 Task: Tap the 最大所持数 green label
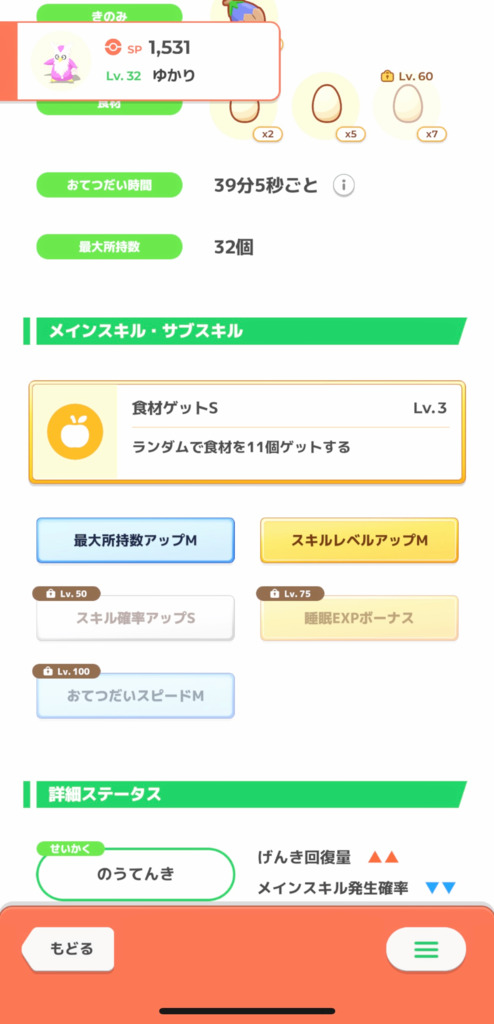tap(109, 247)
